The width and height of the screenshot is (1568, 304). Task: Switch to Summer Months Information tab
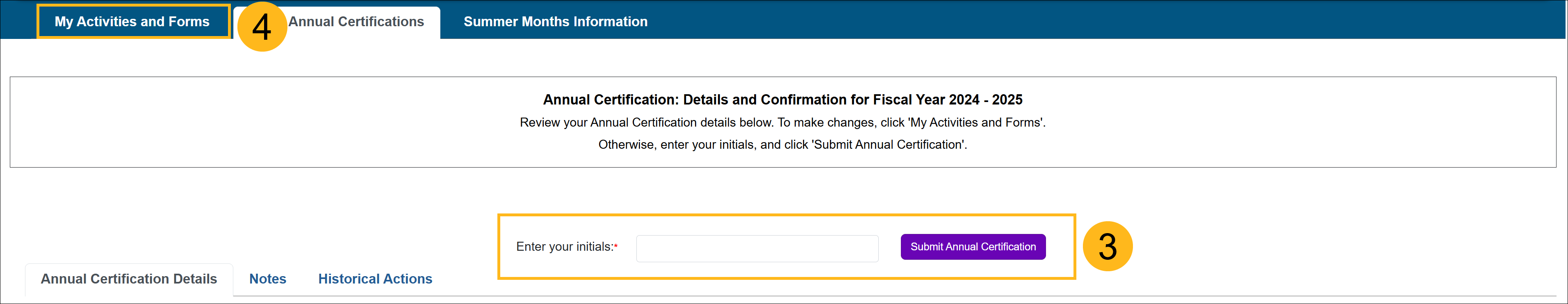(x=555, y=22)
